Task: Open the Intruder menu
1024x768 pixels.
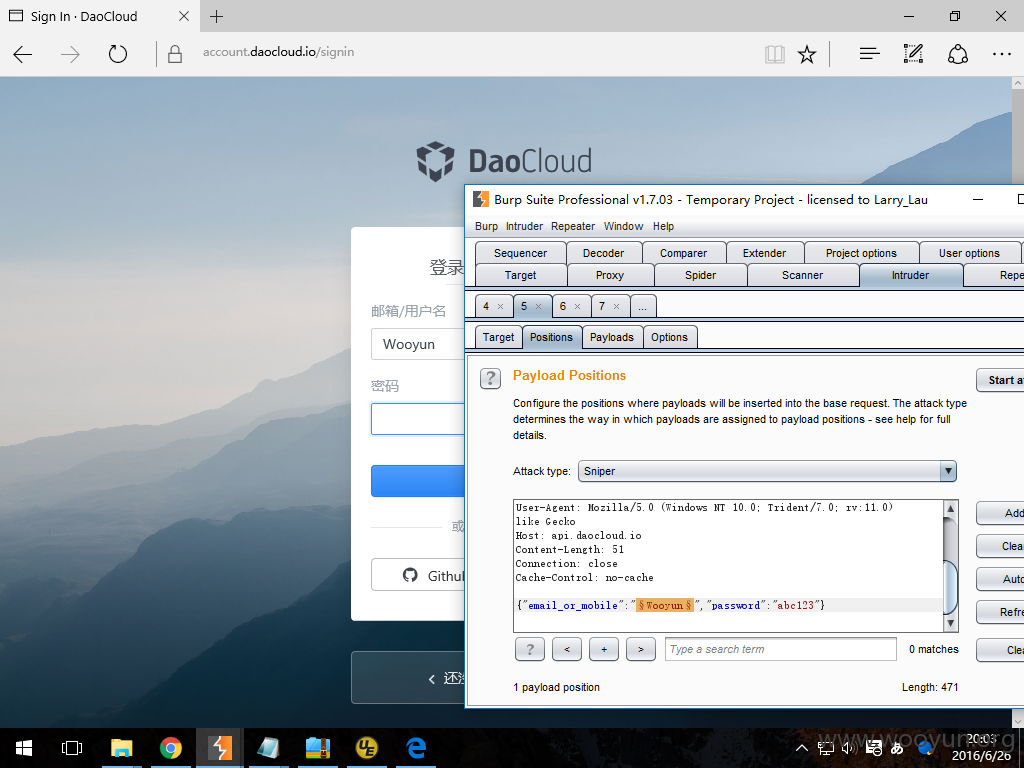Action: [x=524, y=226]
